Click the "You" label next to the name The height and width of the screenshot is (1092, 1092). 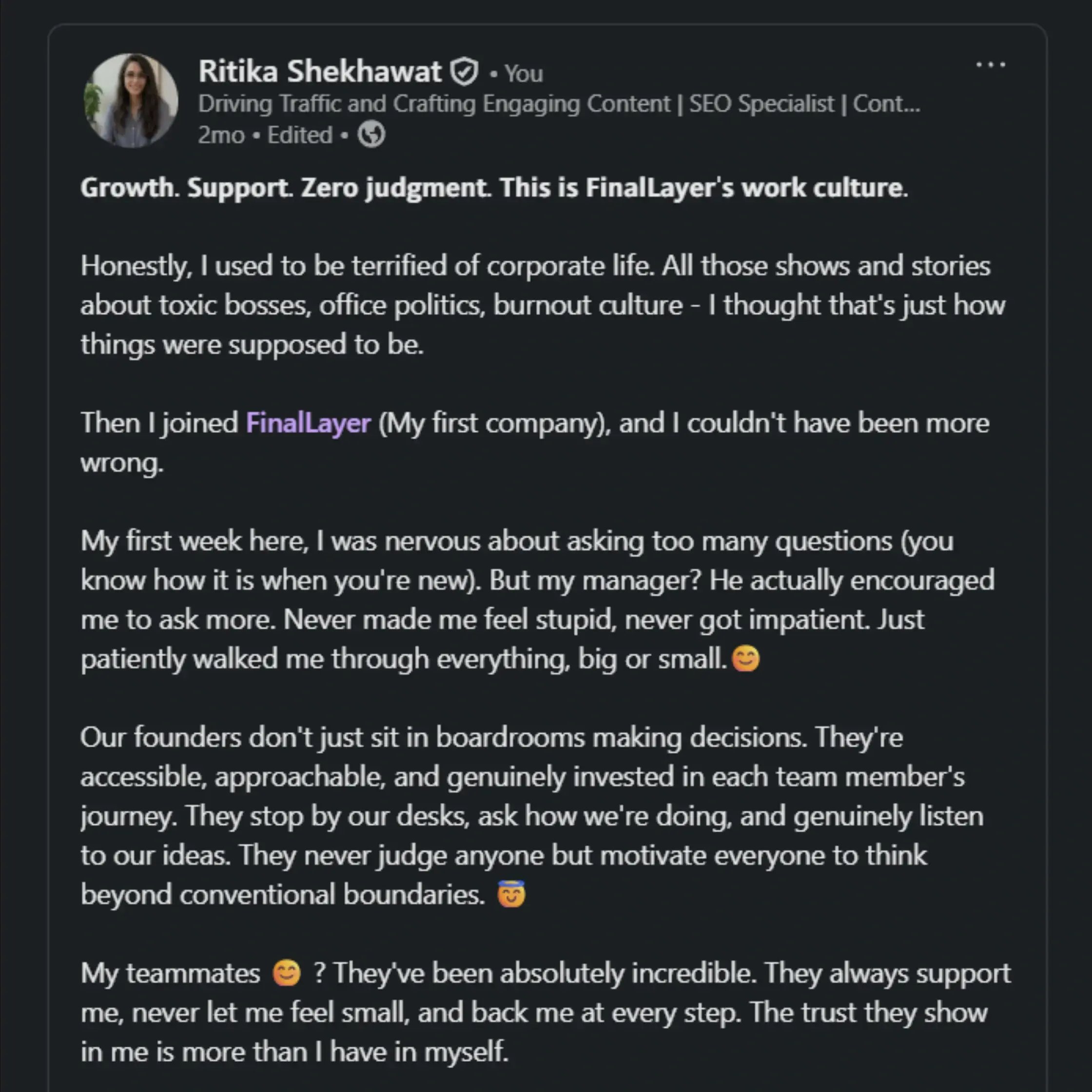click(524, 74)
